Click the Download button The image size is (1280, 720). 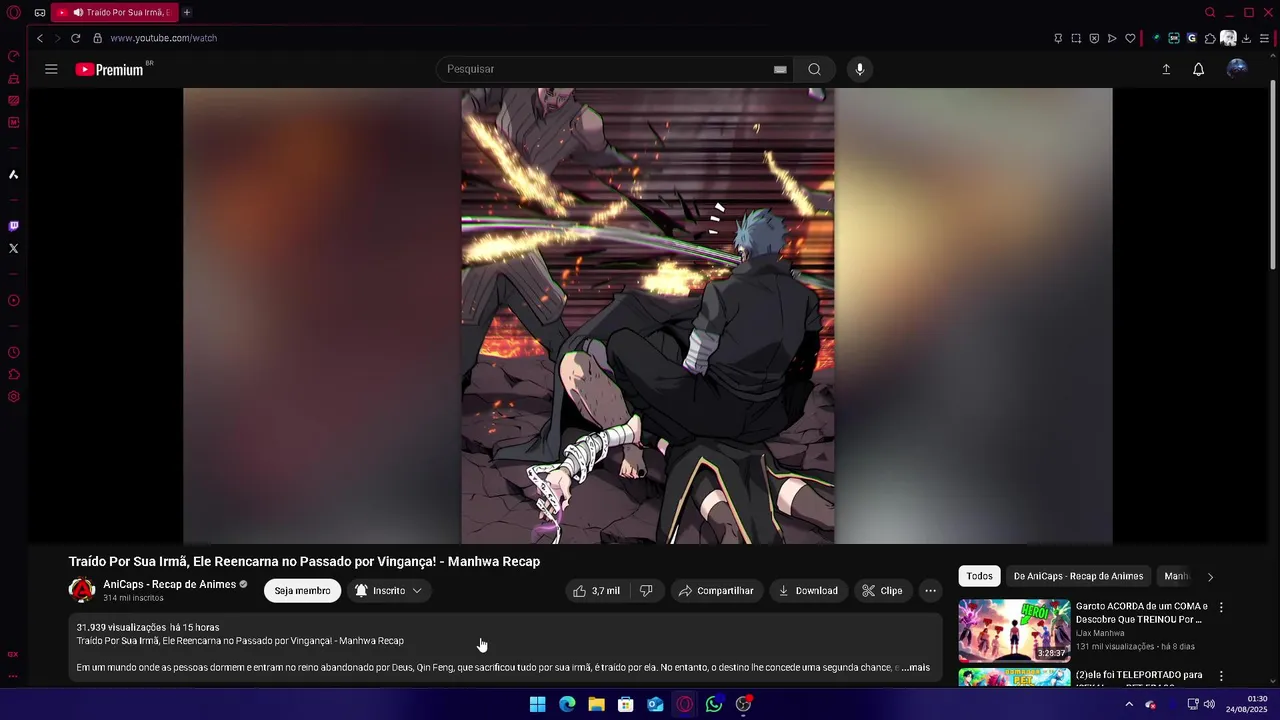808,591
